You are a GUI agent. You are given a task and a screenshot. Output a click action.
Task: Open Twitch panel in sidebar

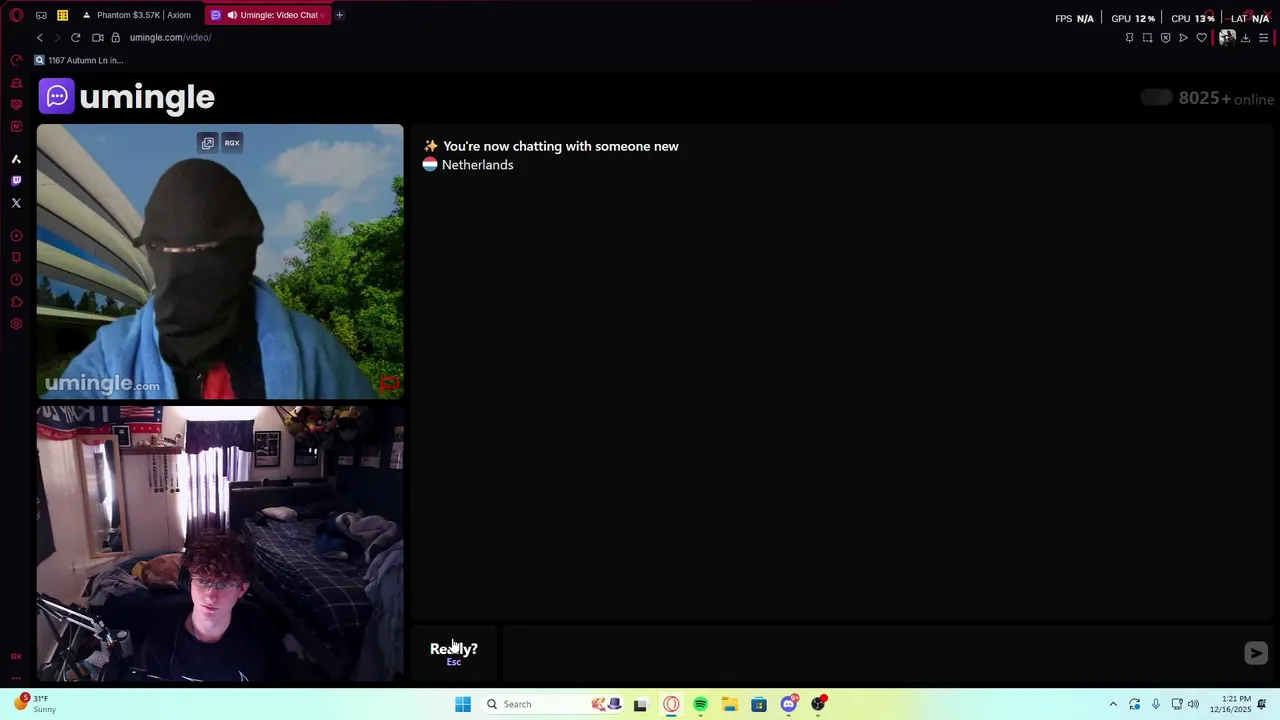tap(16, 181)
